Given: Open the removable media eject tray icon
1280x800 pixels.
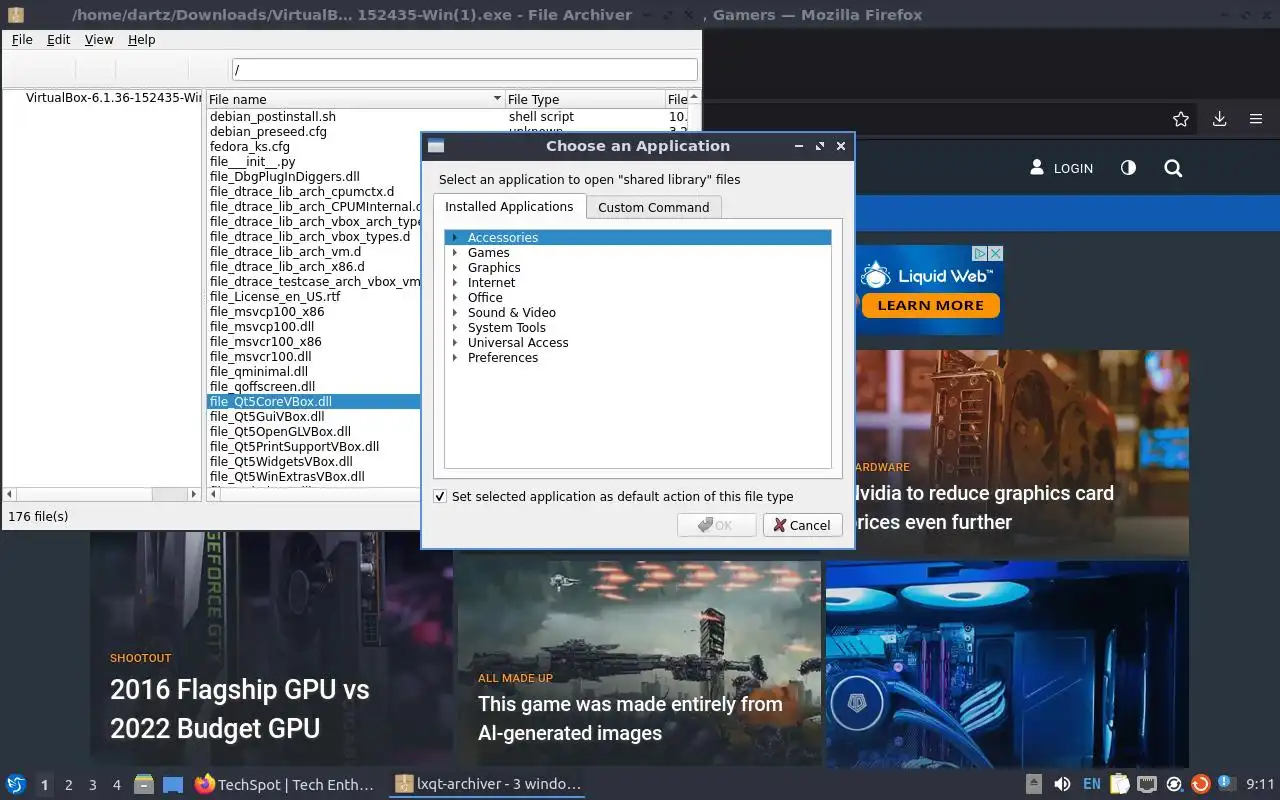Looking at the screenshot, I should (1034, 785).
